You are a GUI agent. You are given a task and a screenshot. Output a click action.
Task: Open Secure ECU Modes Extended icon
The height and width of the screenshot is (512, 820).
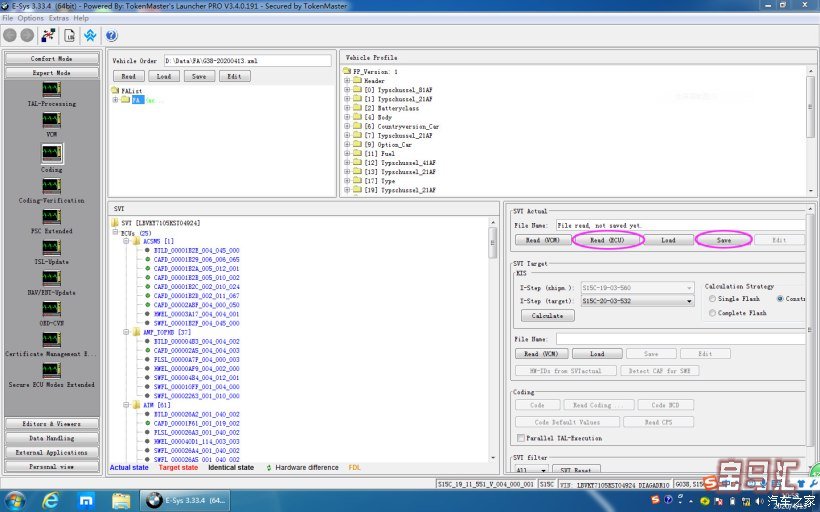(x=51, y=370)
